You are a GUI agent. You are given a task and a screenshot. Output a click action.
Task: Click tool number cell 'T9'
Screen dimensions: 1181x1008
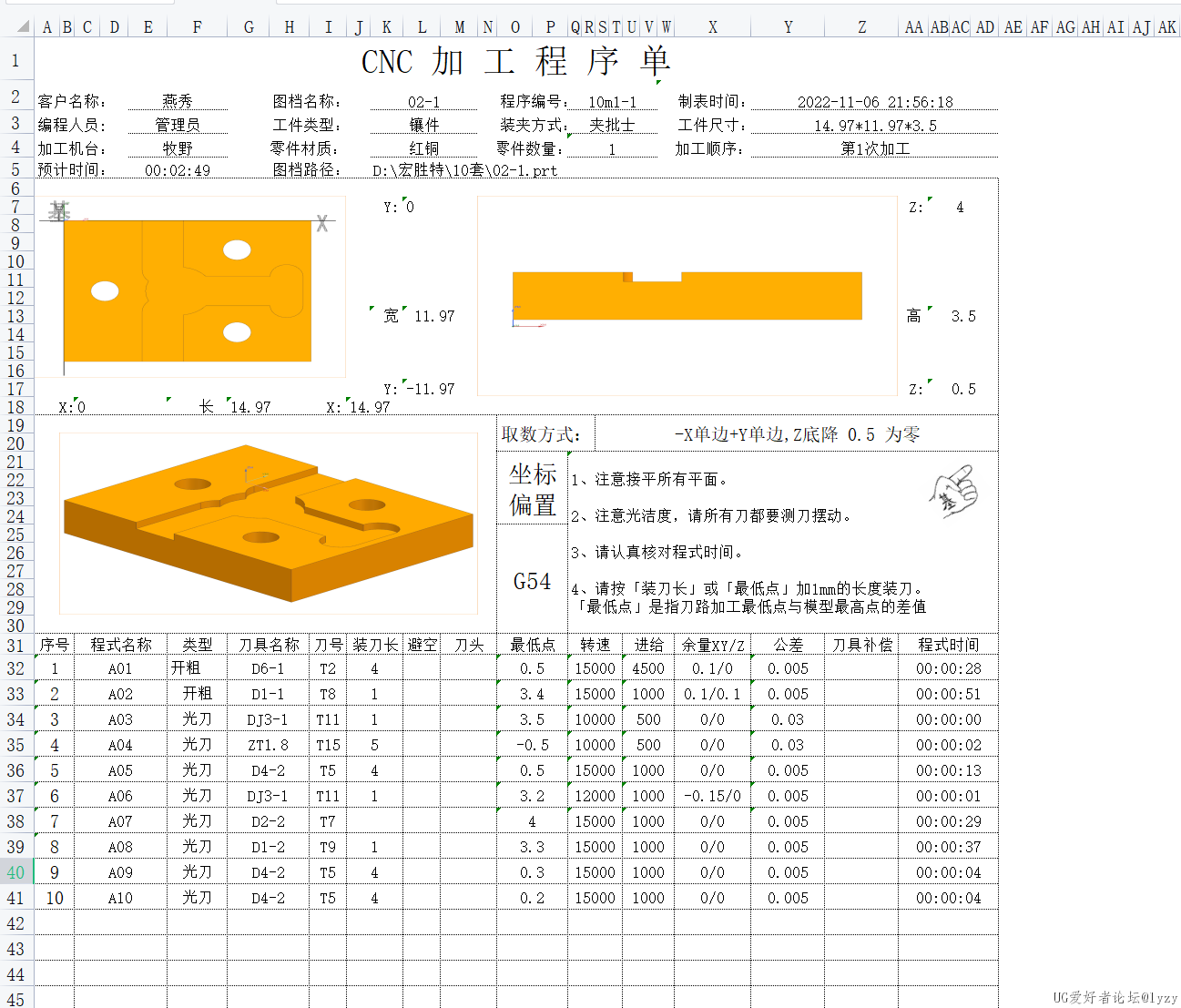point(328,847)
